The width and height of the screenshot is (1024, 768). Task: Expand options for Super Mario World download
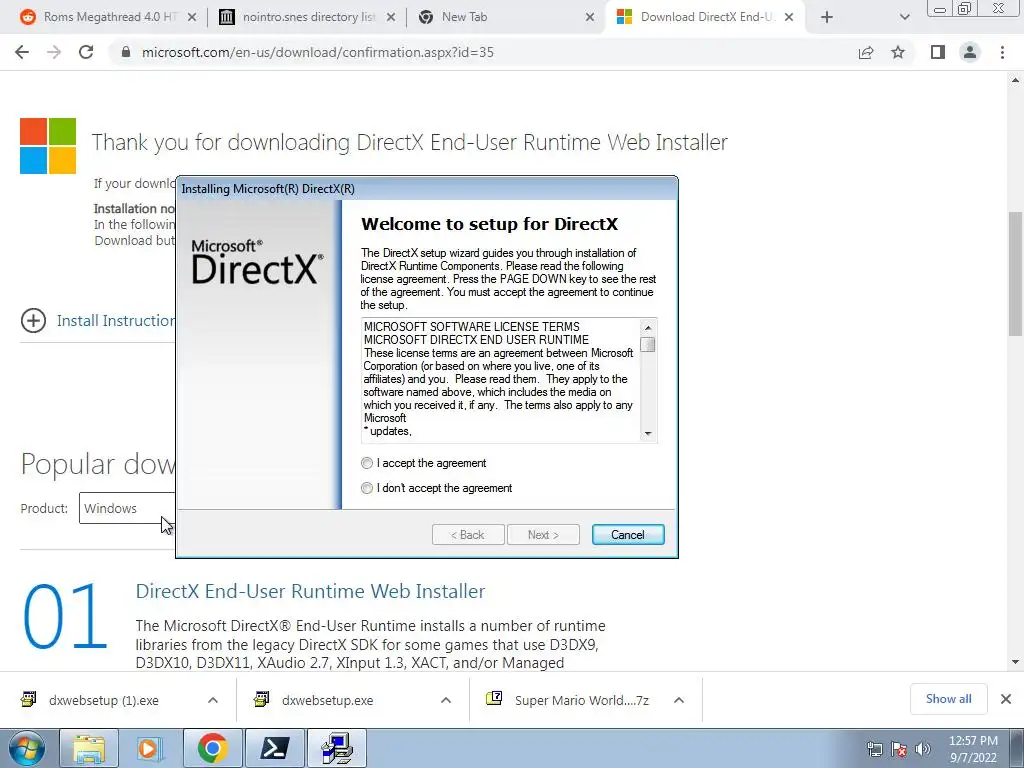679,700
